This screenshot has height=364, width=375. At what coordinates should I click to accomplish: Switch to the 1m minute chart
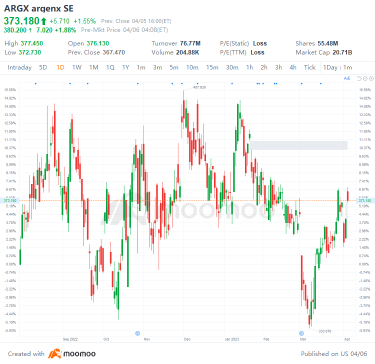[x=141, y=67]
